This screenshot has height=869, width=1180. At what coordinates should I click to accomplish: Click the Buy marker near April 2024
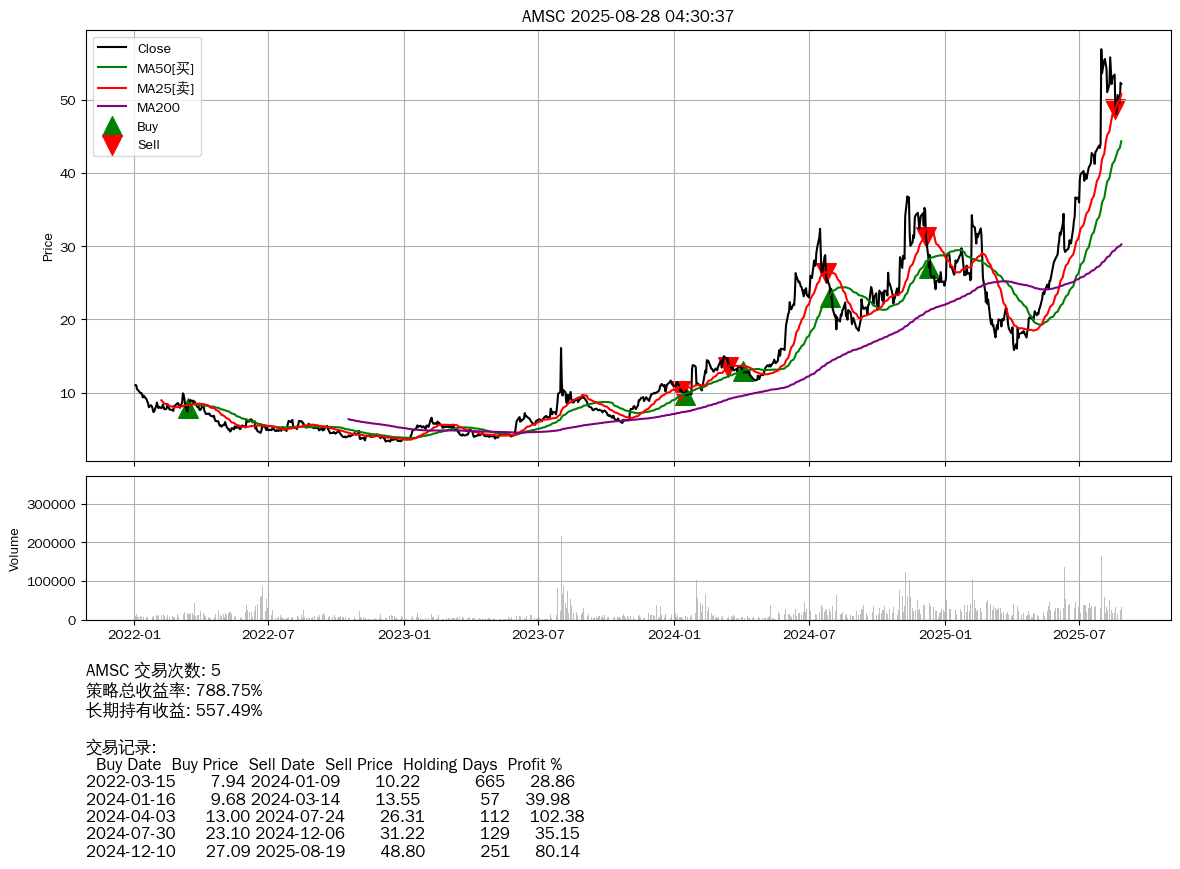[x=743, y=371]
